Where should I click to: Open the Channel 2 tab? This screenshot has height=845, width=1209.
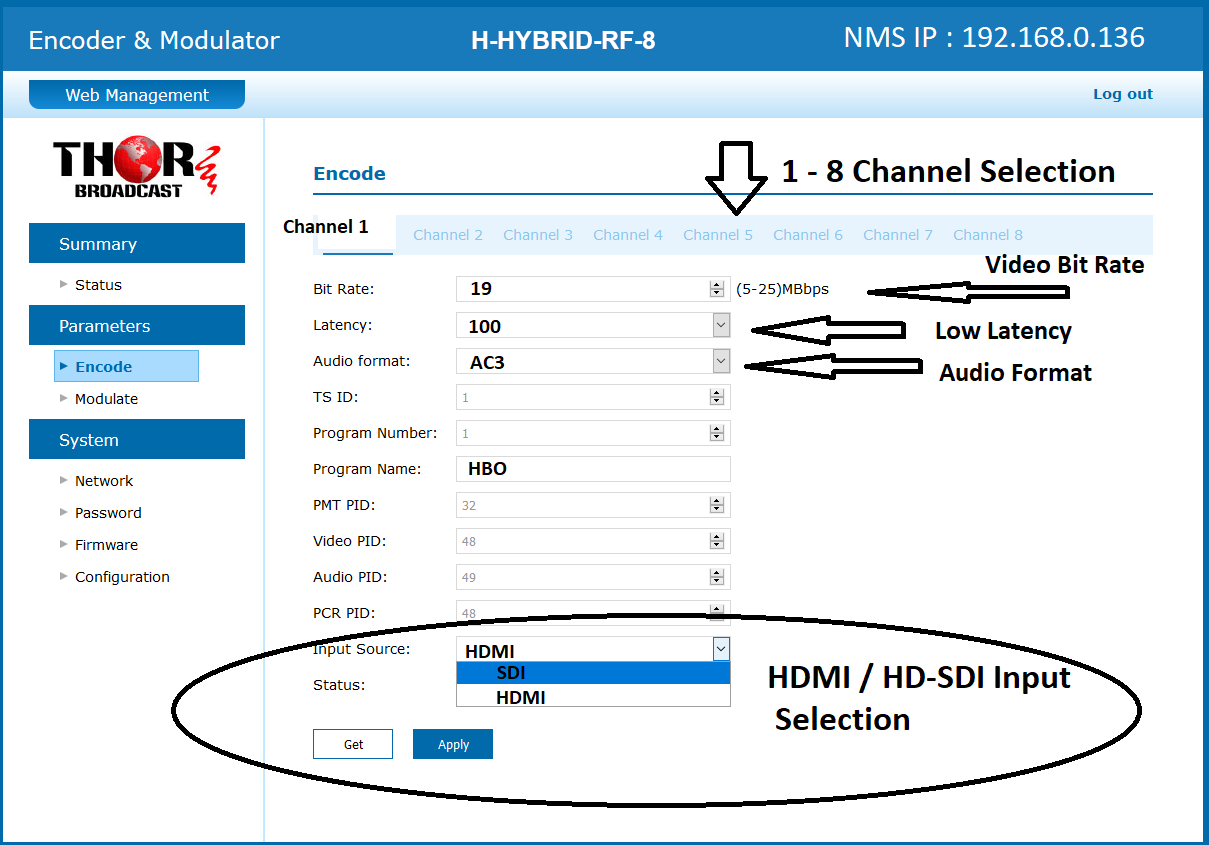coord(448,235)
